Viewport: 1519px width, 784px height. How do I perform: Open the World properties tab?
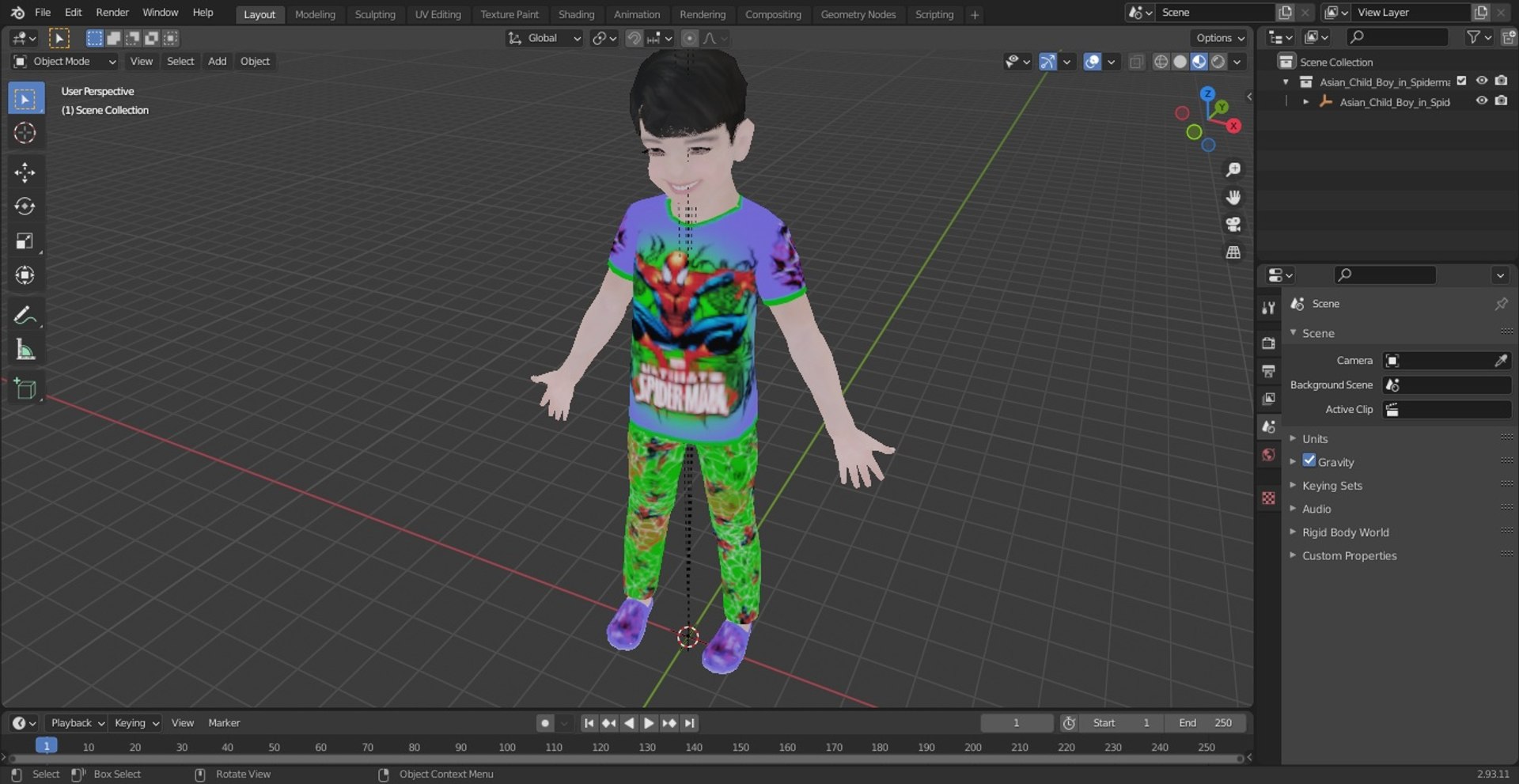click(1269, 454)
